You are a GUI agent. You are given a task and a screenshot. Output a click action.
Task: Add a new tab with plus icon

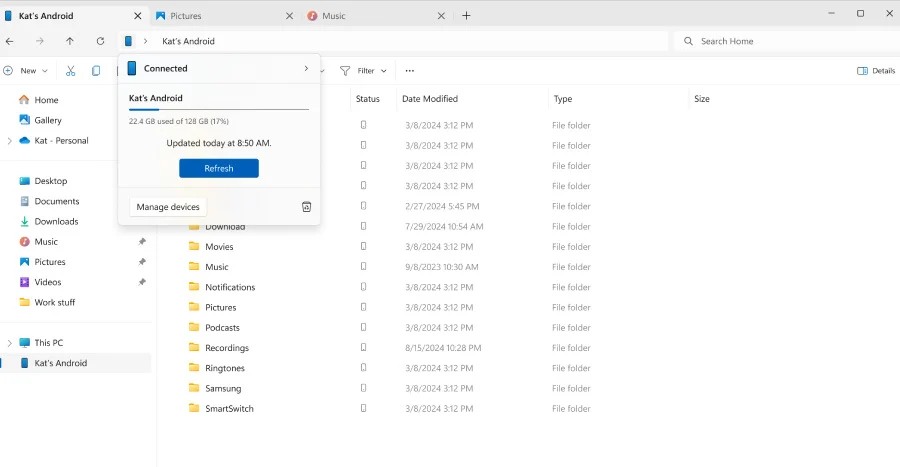pyautogui.click(x=466, y=15)
